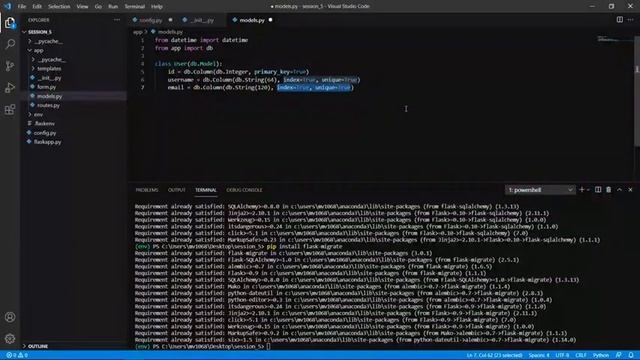Viewport: 640px width, 360px height.
Task: Open form.py in the explorer
Action: pos(47,87)
